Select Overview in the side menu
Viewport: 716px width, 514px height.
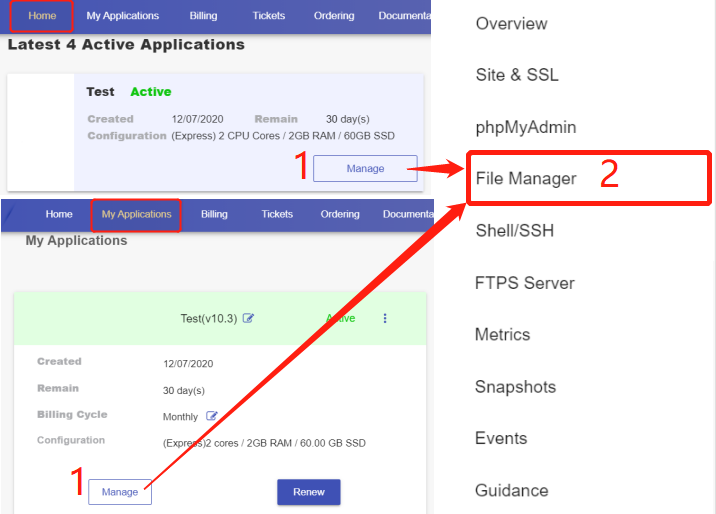coord(511,23)
